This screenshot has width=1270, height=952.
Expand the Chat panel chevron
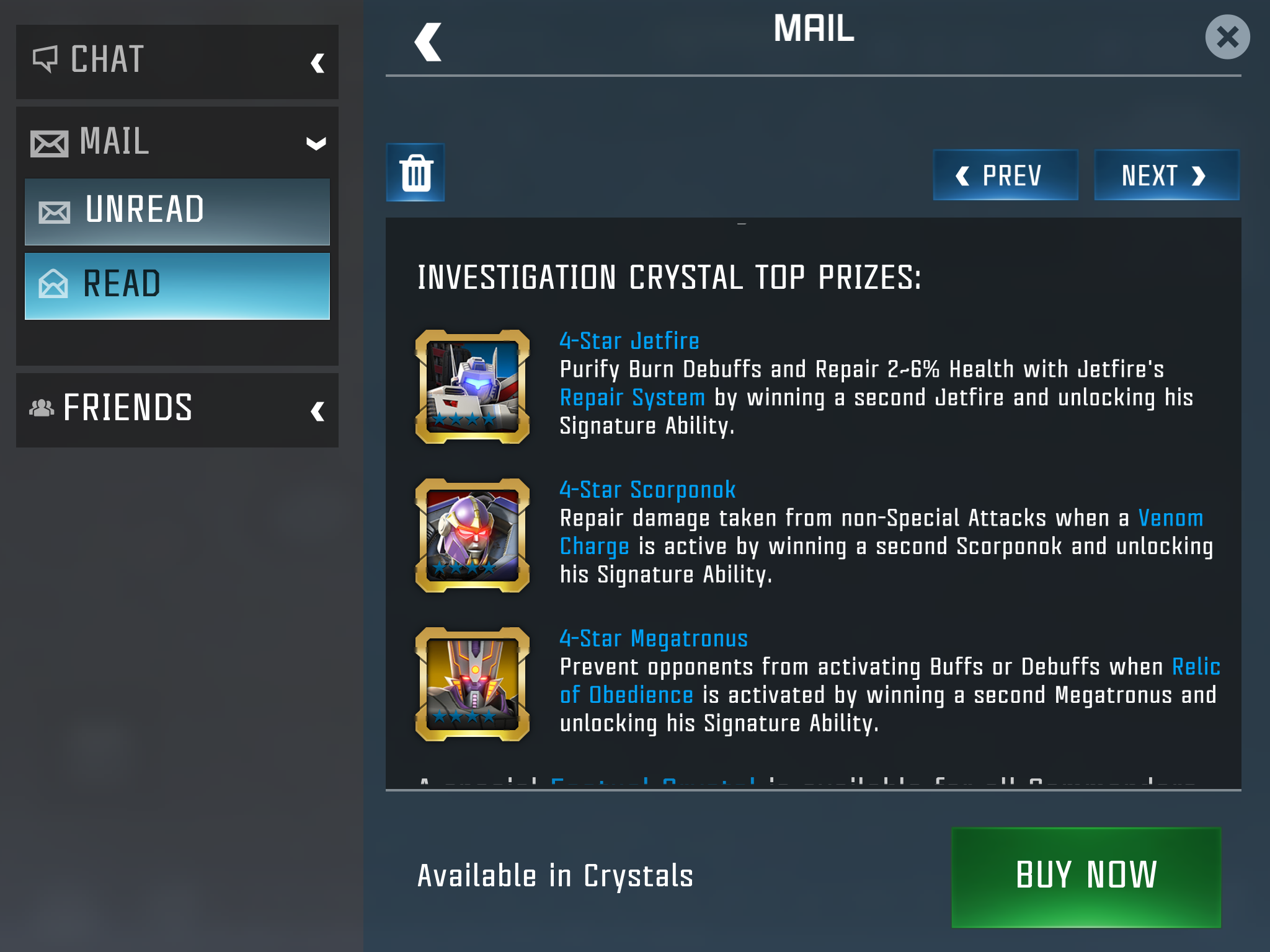317,63
